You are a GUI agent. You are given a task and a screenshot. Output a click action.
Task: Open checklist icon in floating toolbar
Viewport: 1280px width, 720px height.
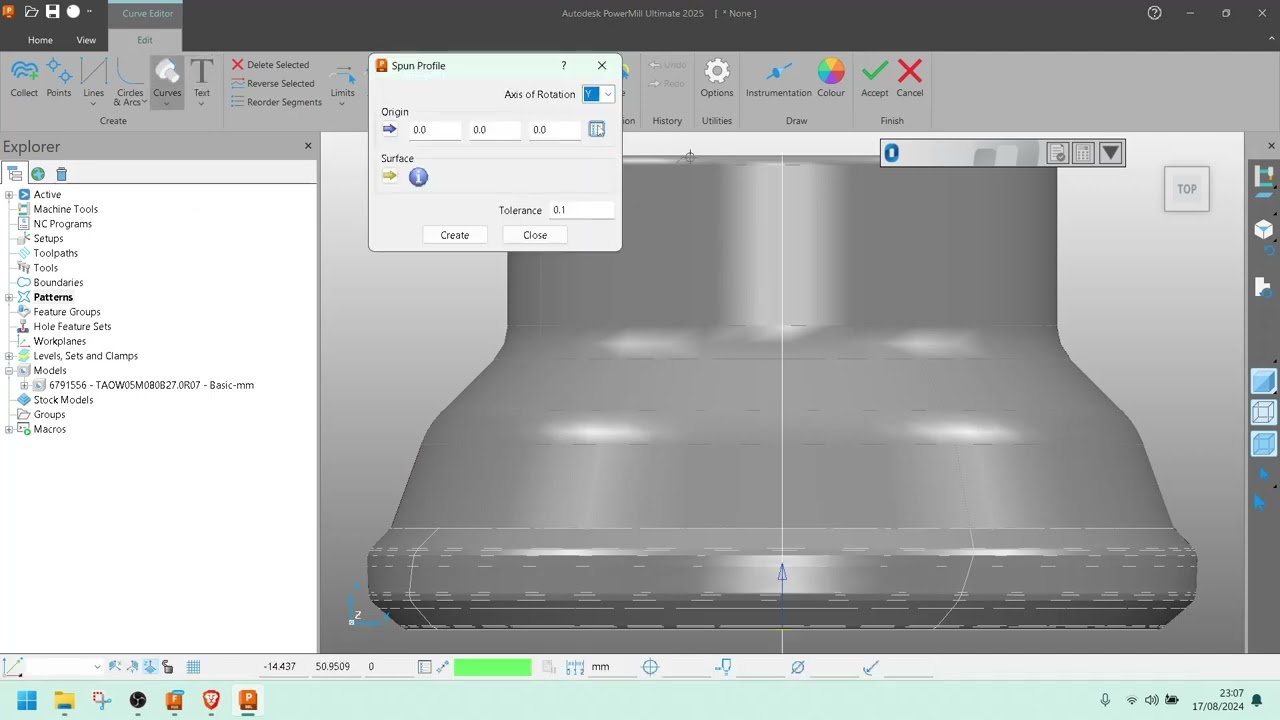pos(1058,153)
